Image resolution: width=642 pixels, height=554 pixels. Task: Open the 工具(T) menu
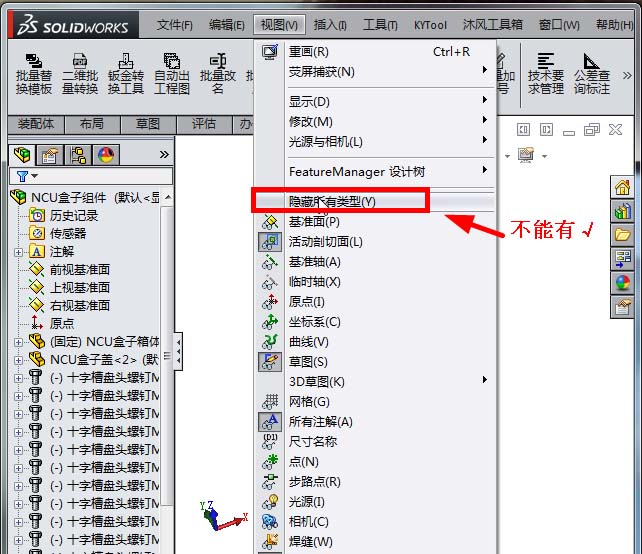(380, 25)
